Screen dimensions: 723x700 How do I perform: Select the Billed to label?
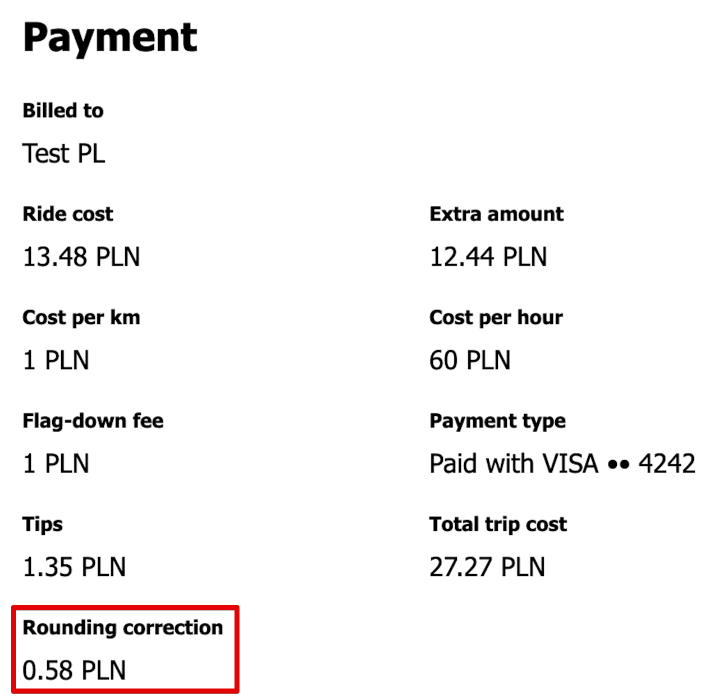[x=63, y=111]
